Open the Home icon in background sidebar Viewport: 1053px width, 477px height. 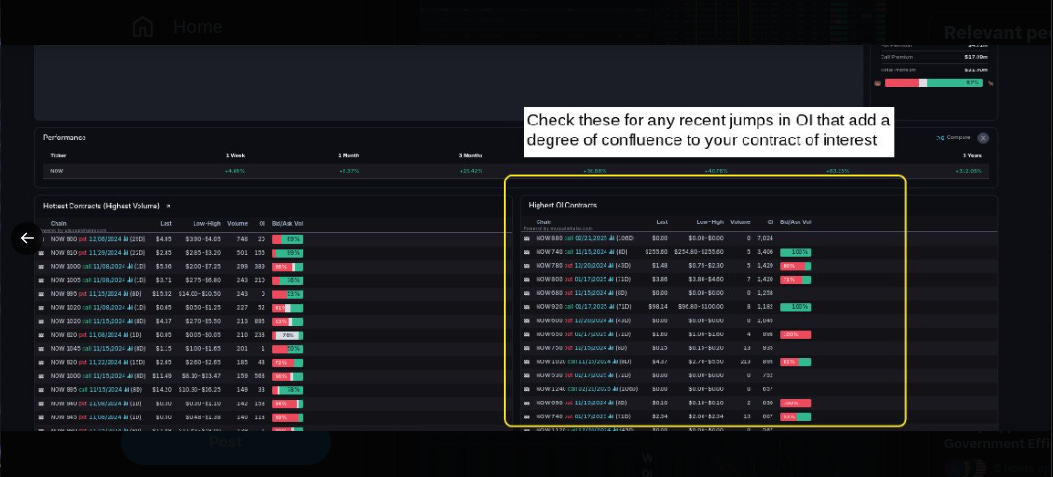(142, 27)
